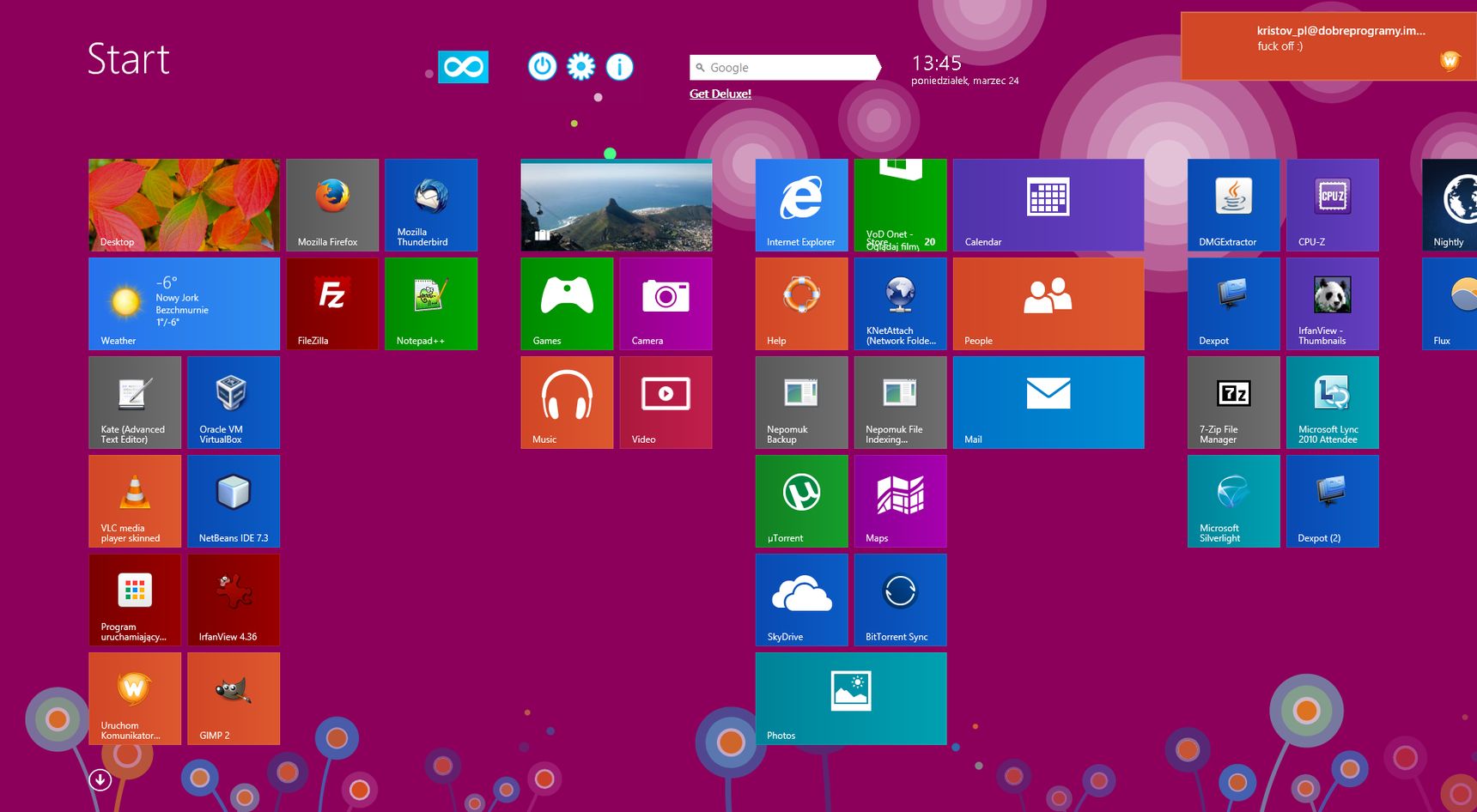Open the message notification from kristov_pl

[x=1328, y=46]
